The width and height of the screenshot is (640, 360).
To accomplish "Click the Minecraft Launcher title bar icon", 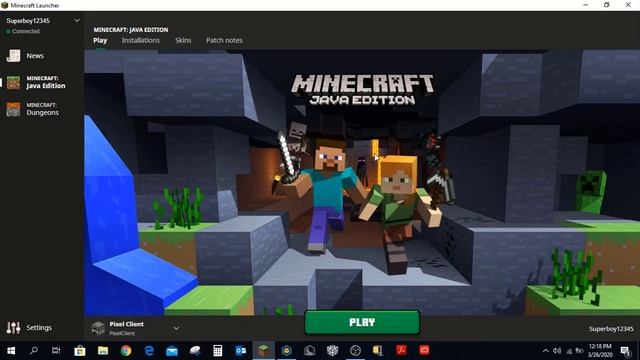I will (x=4, y=5).
